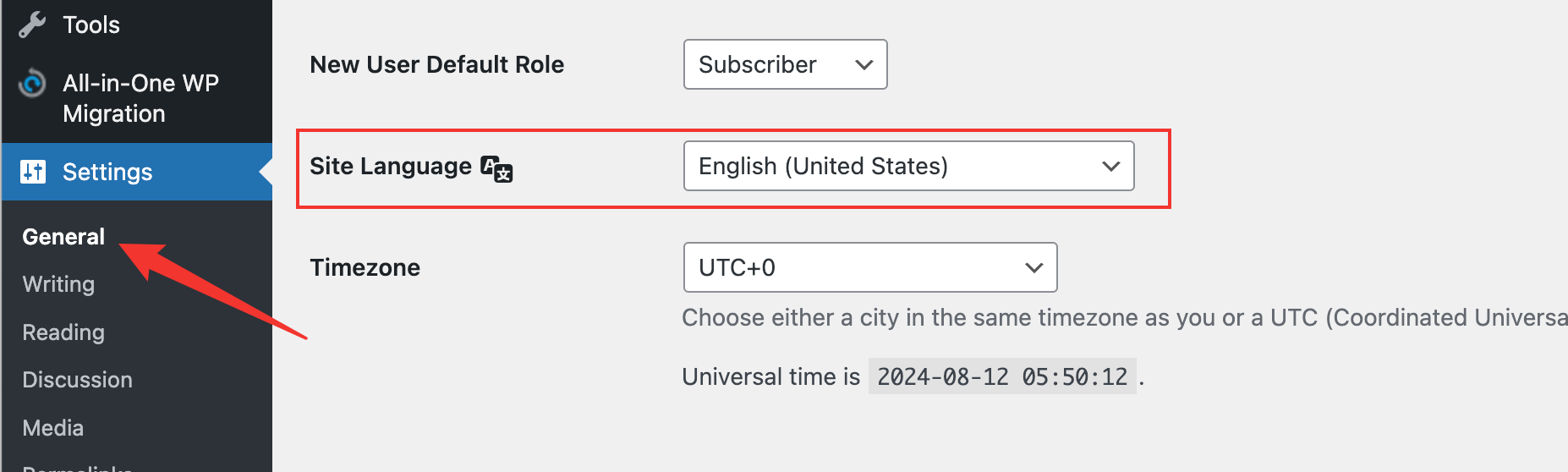The image size is (1568, 472).
Task: Click the New User Default Role label
Action: (436, 64)
